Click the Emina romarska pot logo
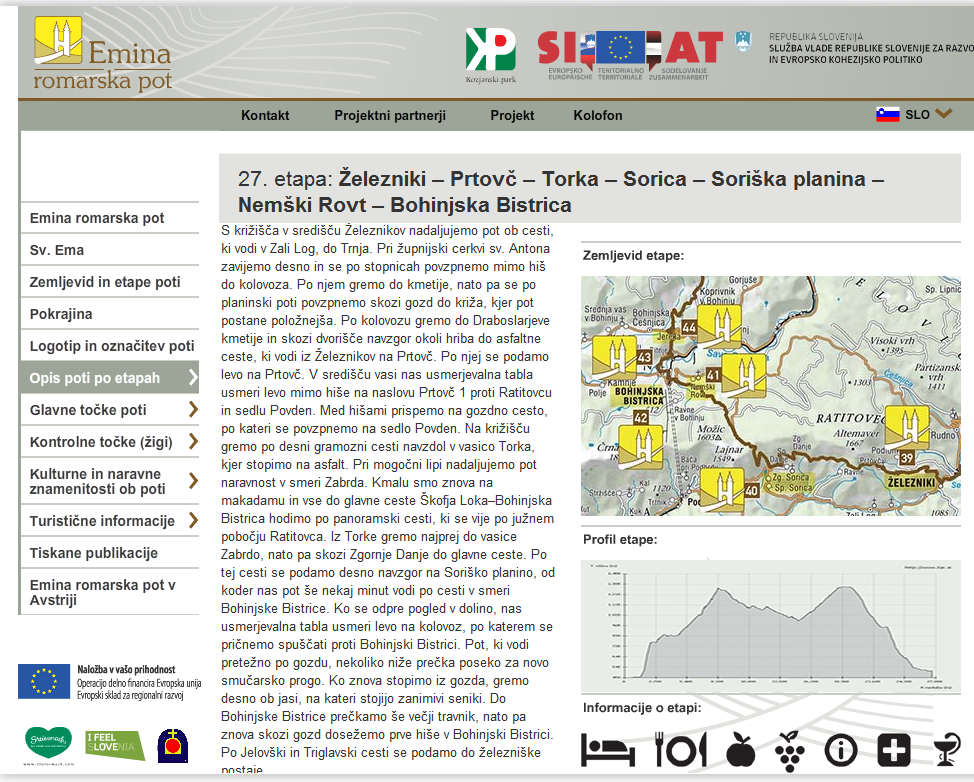This screenshot has width=974, height=782. (102, 53)
